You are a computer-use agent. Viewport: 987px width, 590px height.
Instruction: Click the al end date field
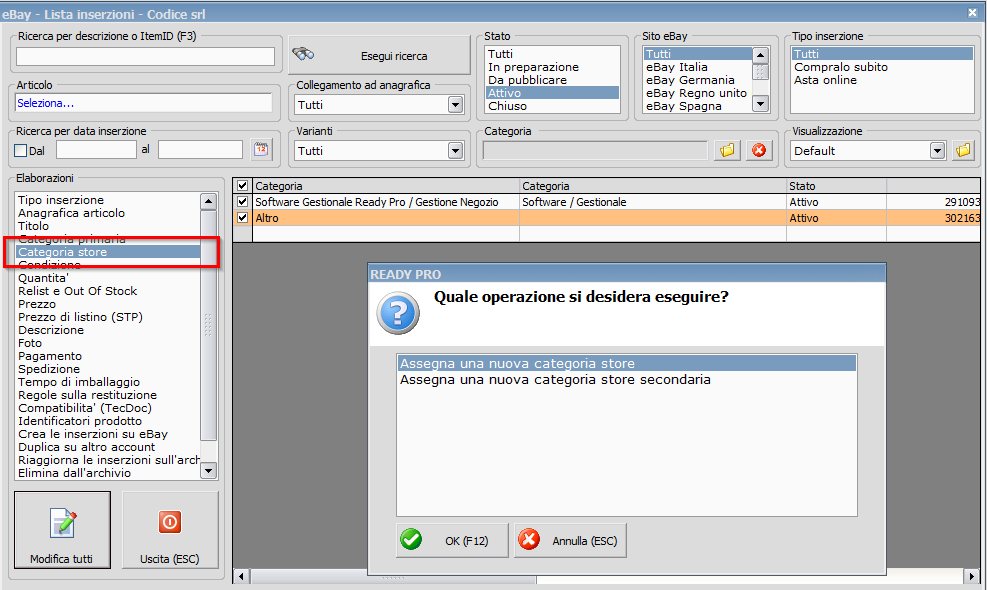(x=200, y=150)
